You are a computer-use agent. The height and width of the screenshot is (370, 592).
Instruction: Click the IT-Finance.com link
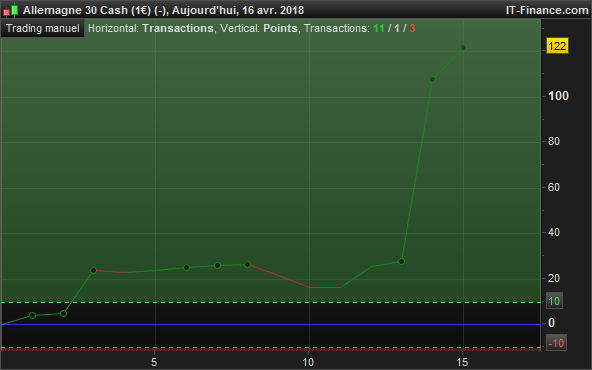(547, 10)
